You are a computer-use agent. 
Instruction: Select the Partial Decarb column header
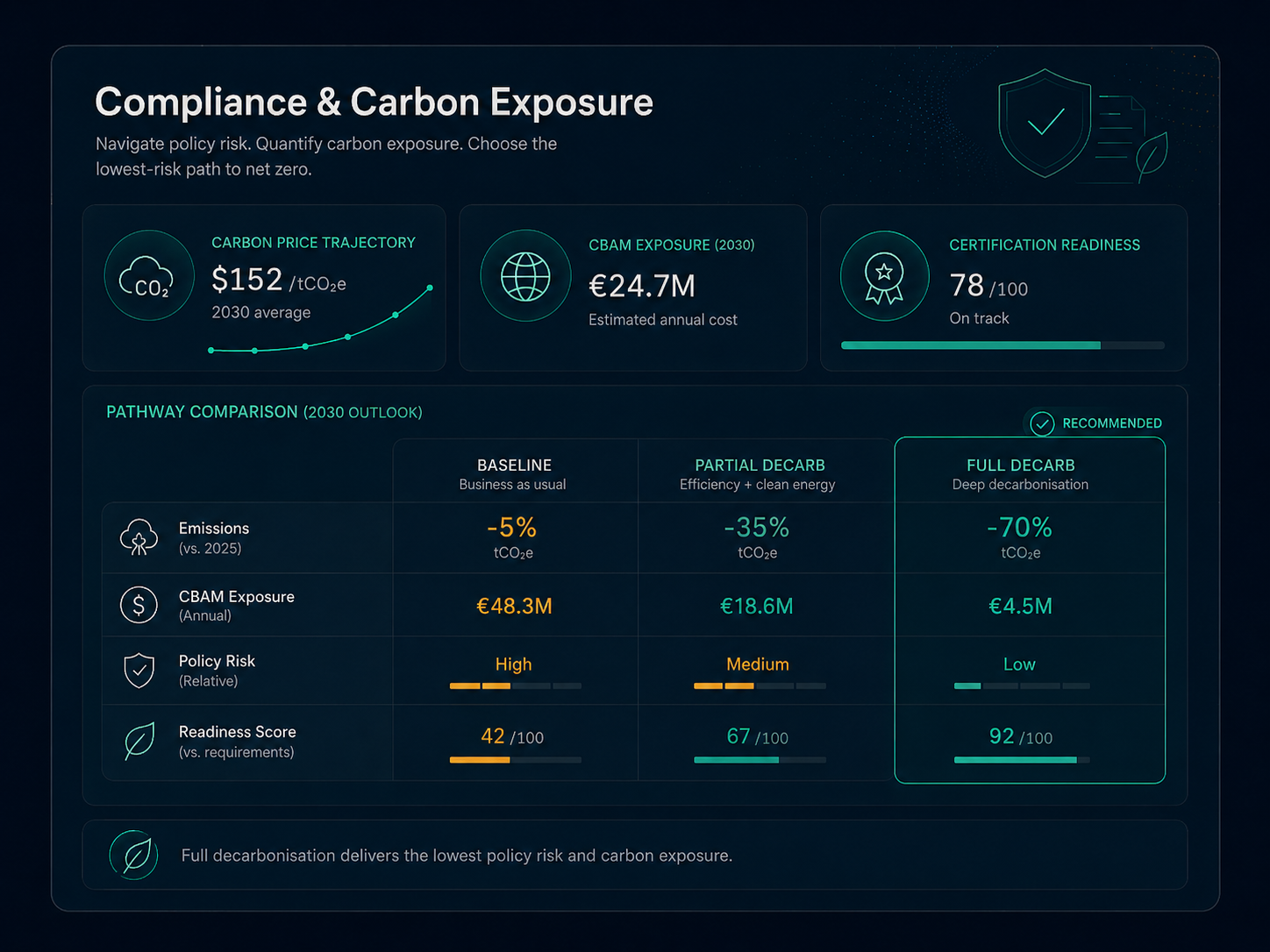tap(759, 473)
